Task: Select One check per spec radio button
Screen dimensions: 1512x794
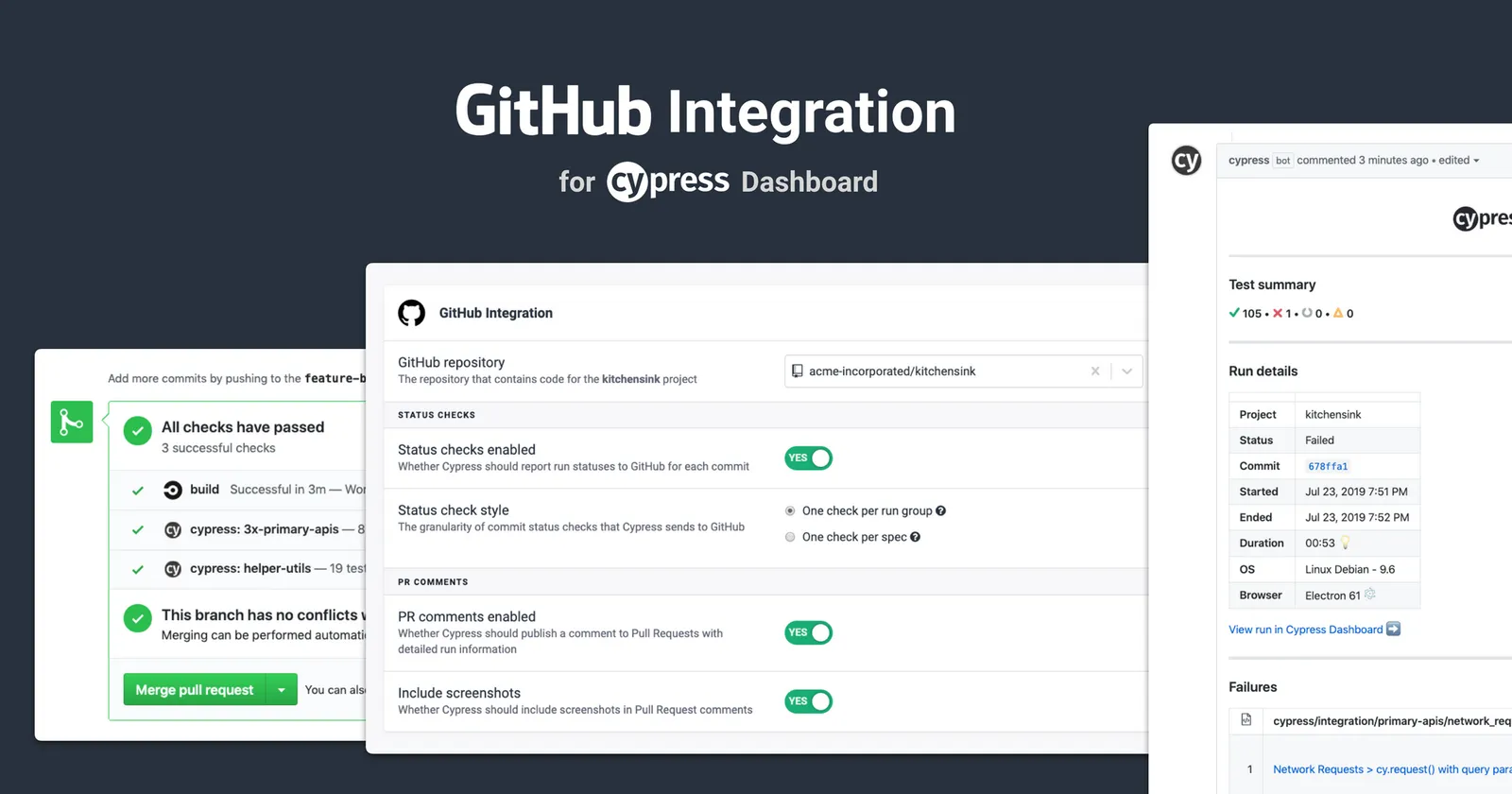Action: pyautogui.click(x=790, y=537)
